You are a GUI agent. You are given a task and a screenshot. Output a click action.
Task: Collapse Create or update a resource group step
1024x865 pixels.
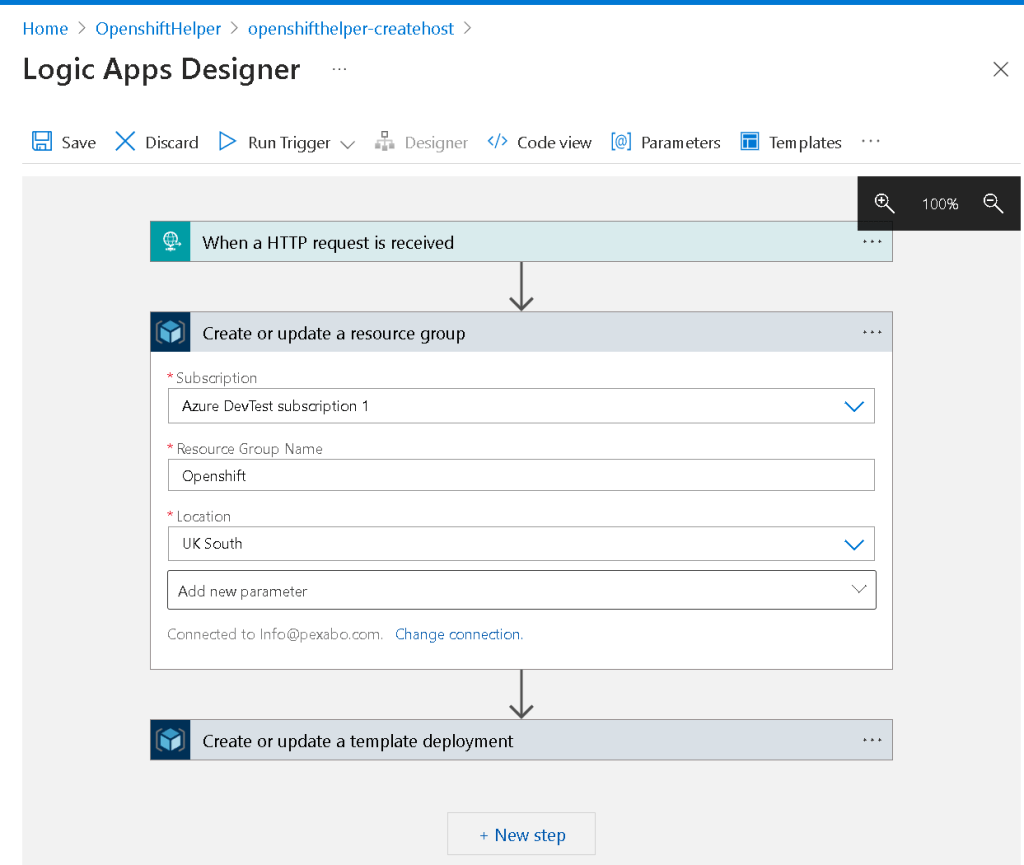(x=521, y=332)
